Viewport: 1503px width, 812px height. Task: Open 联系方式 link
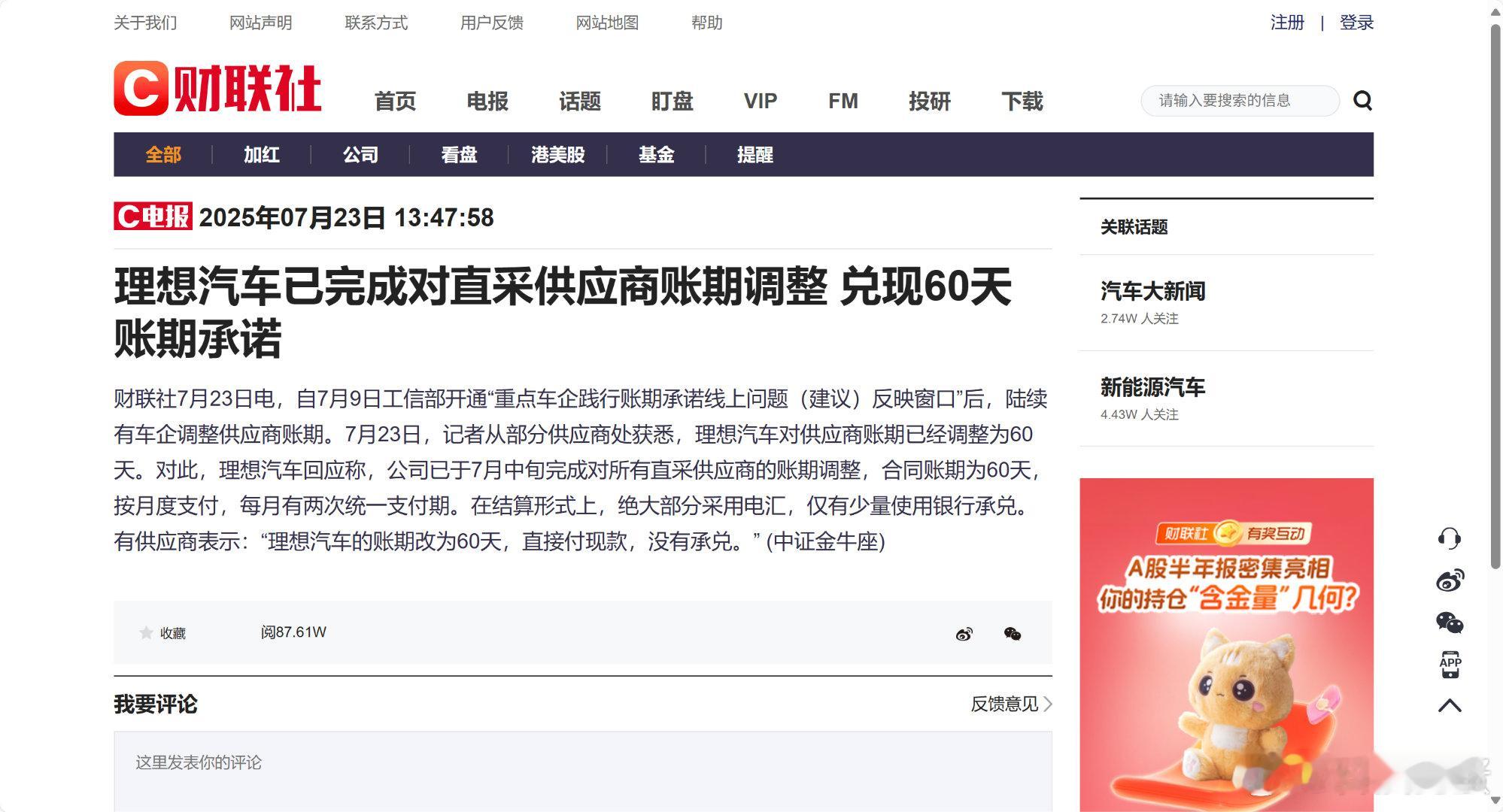pyautogui.click(x=376, y=23)
